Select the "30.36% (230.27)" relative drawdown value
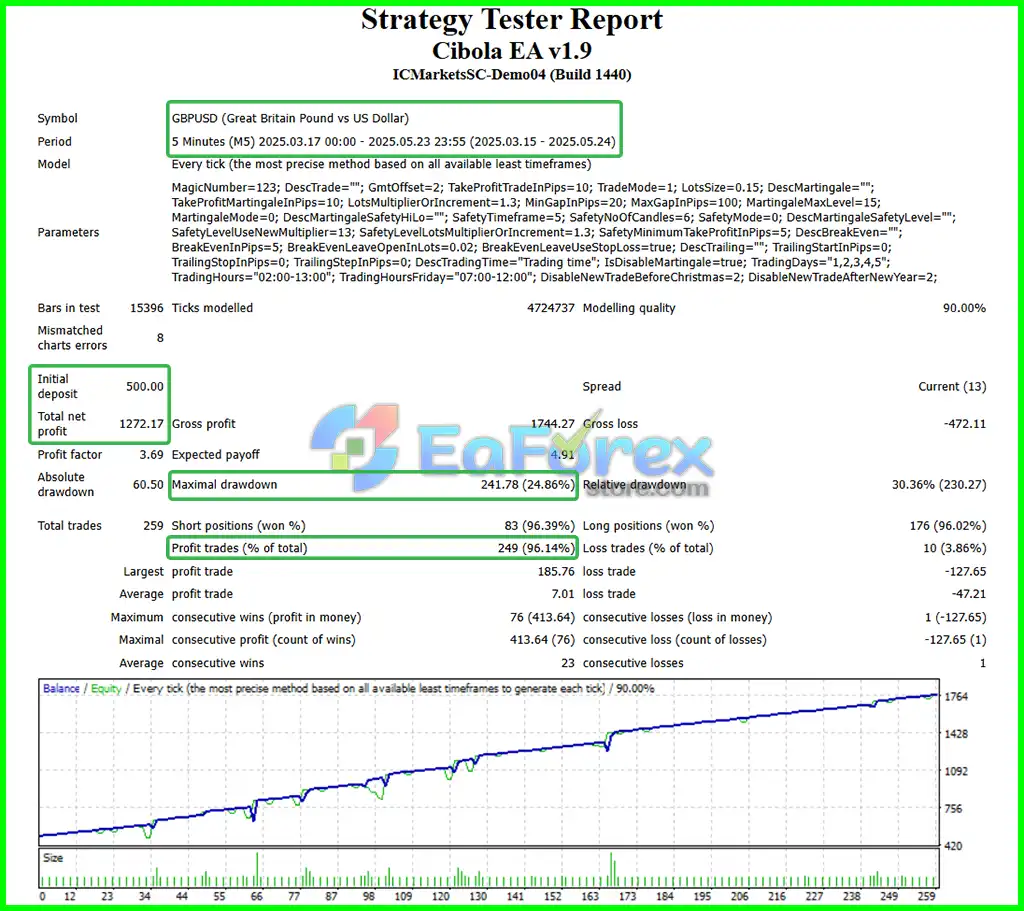The width and height of the screenshot is (1024, 911). [x=938, y=485]
